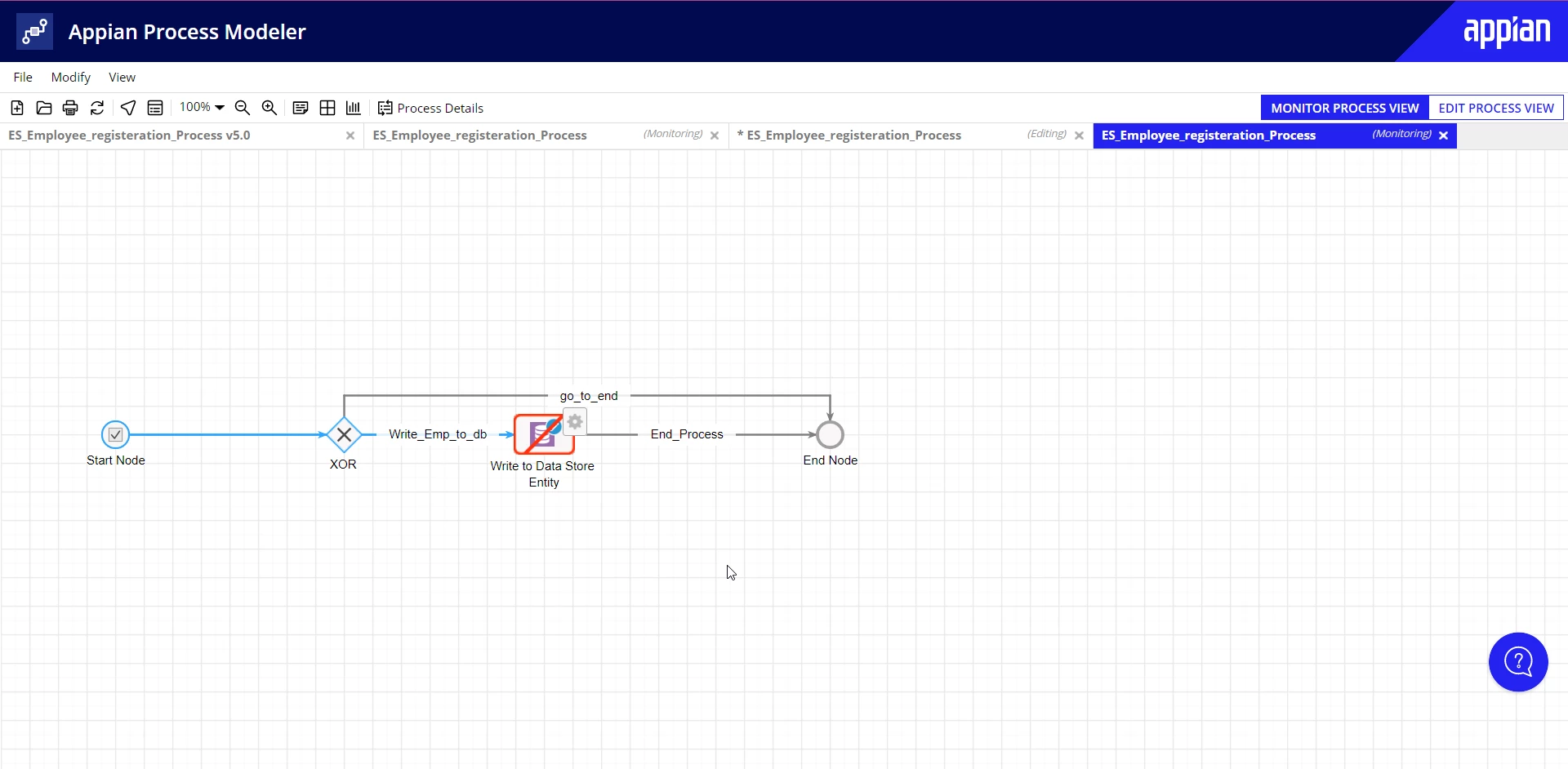Image resolution: width=1568 pixels, height=769 pixels.
Task: Close the active Monitoring tab
Action: click(x=1444, y=136)
